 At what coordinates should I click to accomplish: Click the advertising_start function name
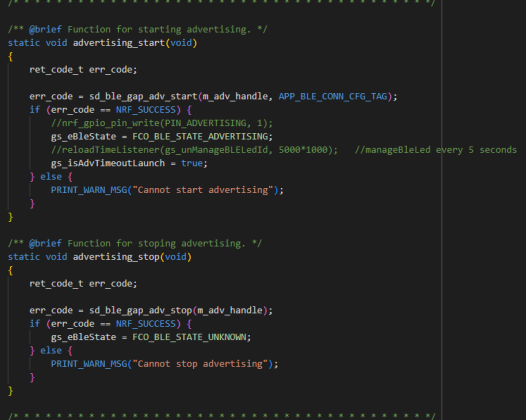point(119,43)
